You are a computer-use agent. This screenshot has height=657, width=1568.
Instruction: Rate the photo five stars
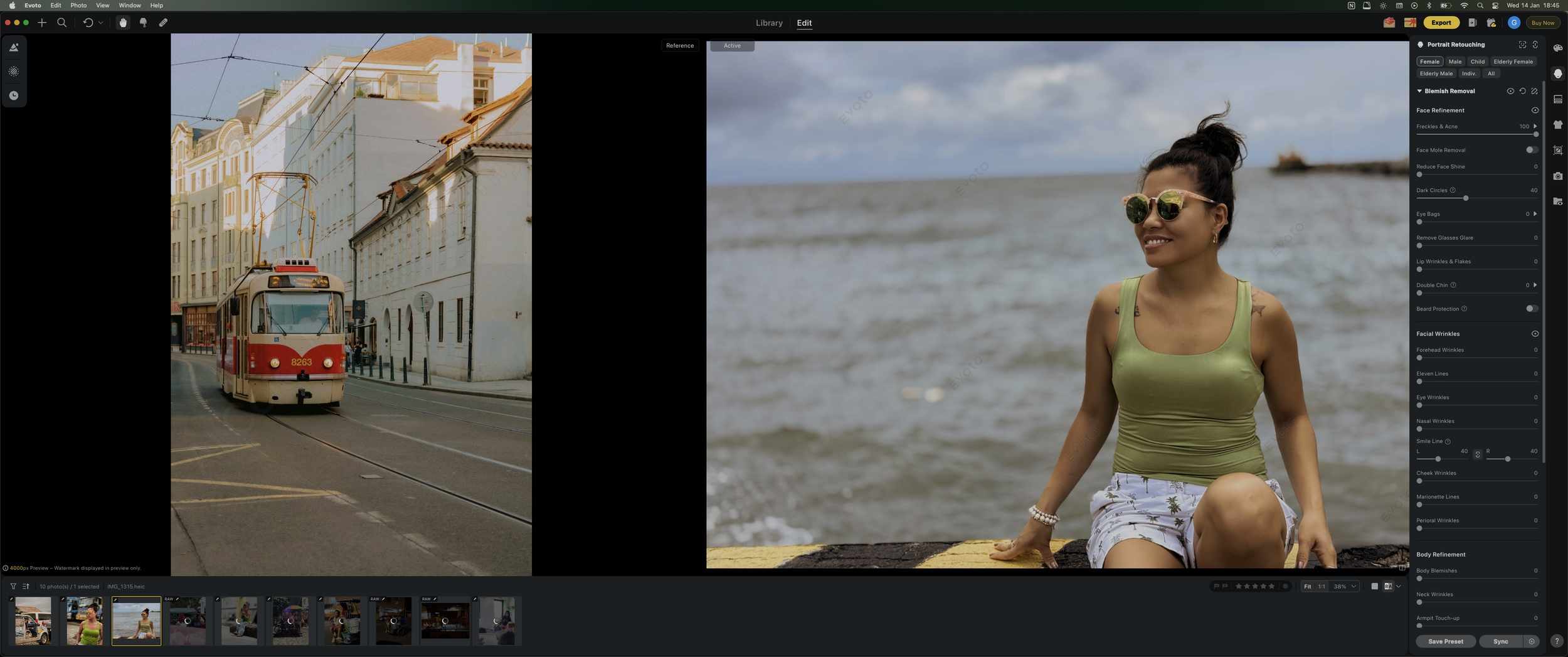(1271, 586)
